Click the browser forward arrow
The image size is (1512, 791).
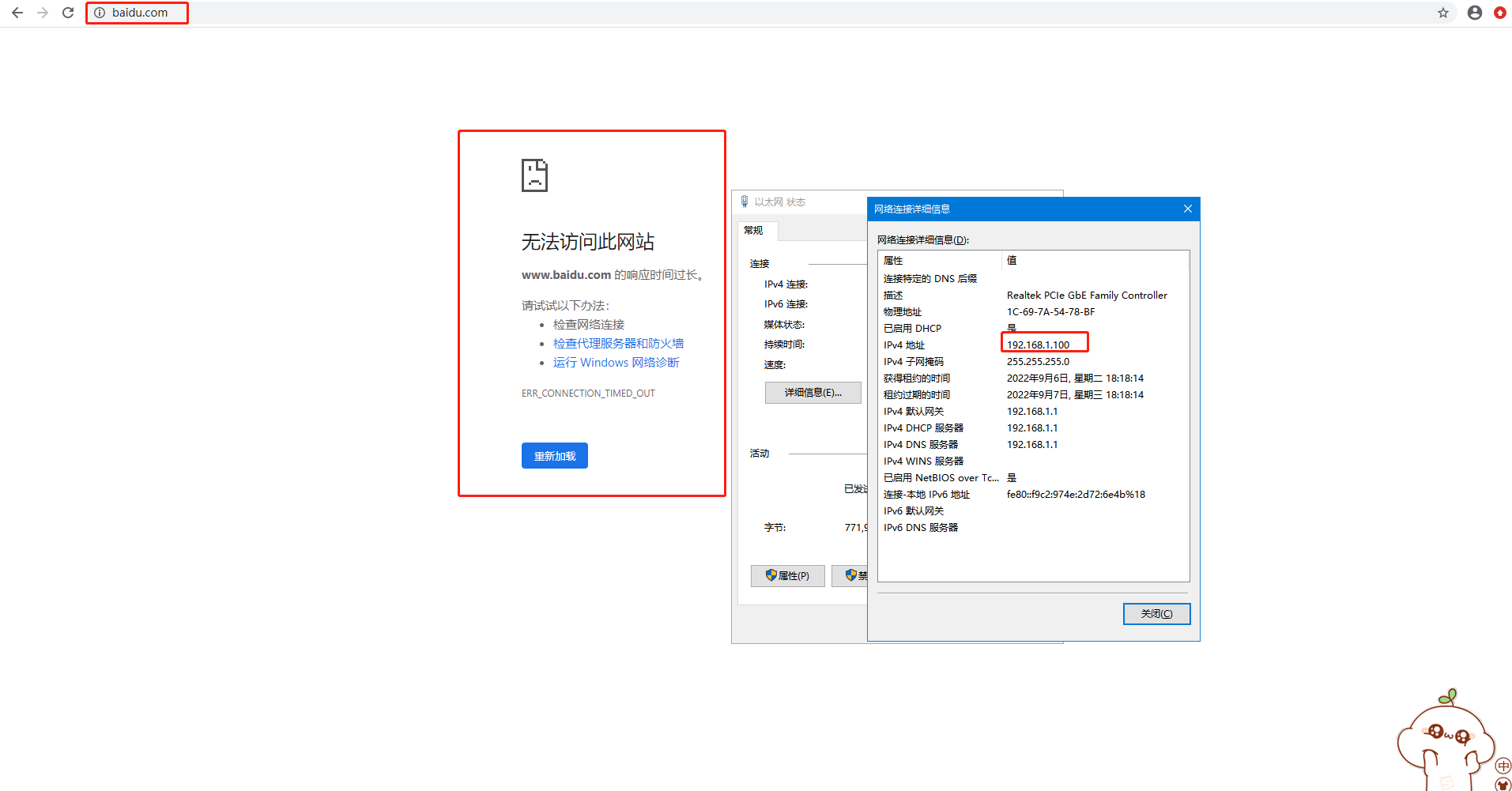click(43, 13)
